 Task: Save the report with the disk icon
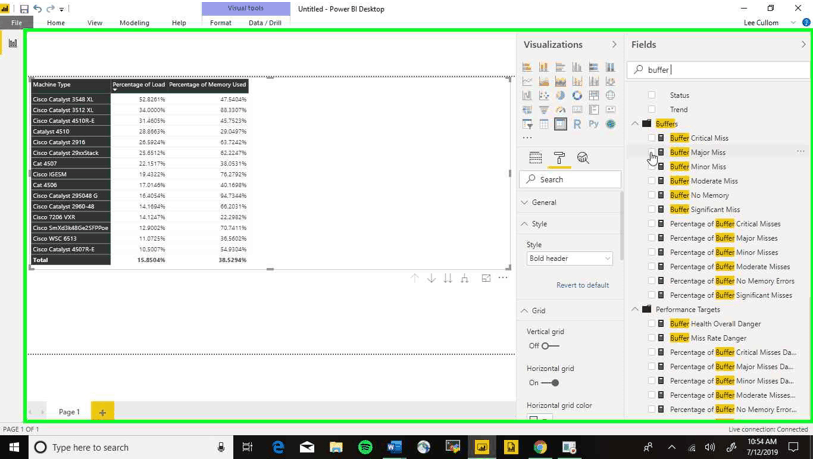[24, 9]
